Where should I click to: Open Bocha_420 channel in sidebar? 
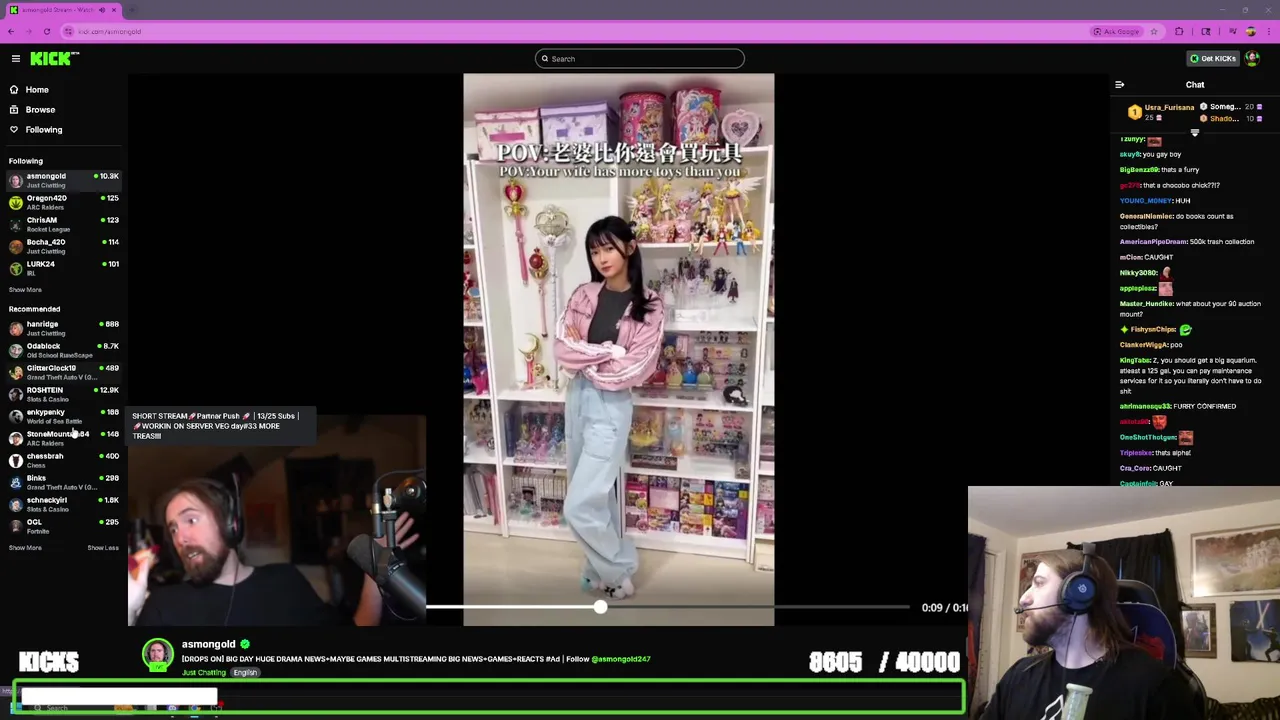pyautogui.click(x=63, y=246)
